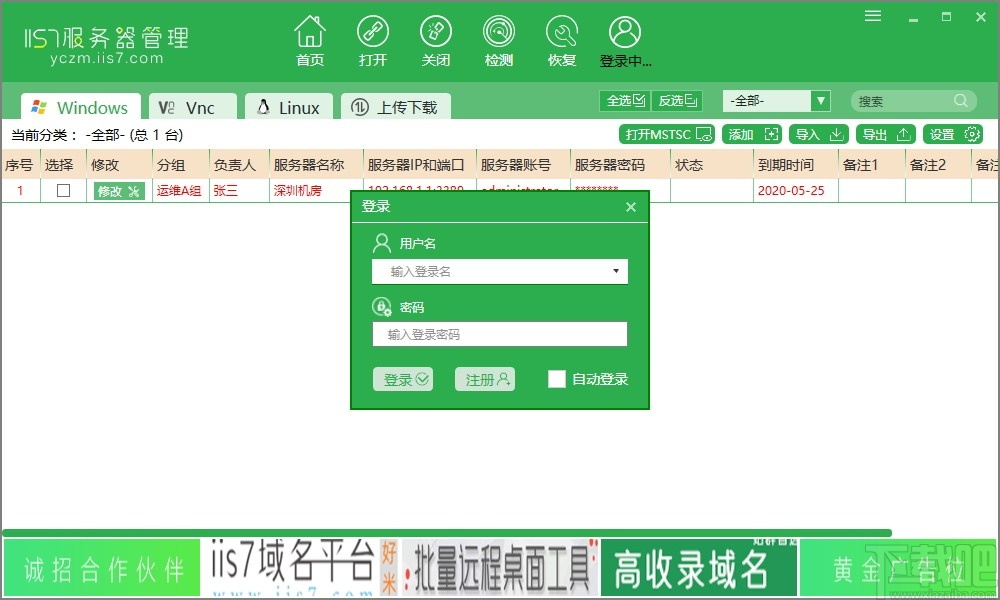Enable the 自动登录 auto-login checkbox
The height and width of the screenshot is (600, 1000).
pos(557,379)
